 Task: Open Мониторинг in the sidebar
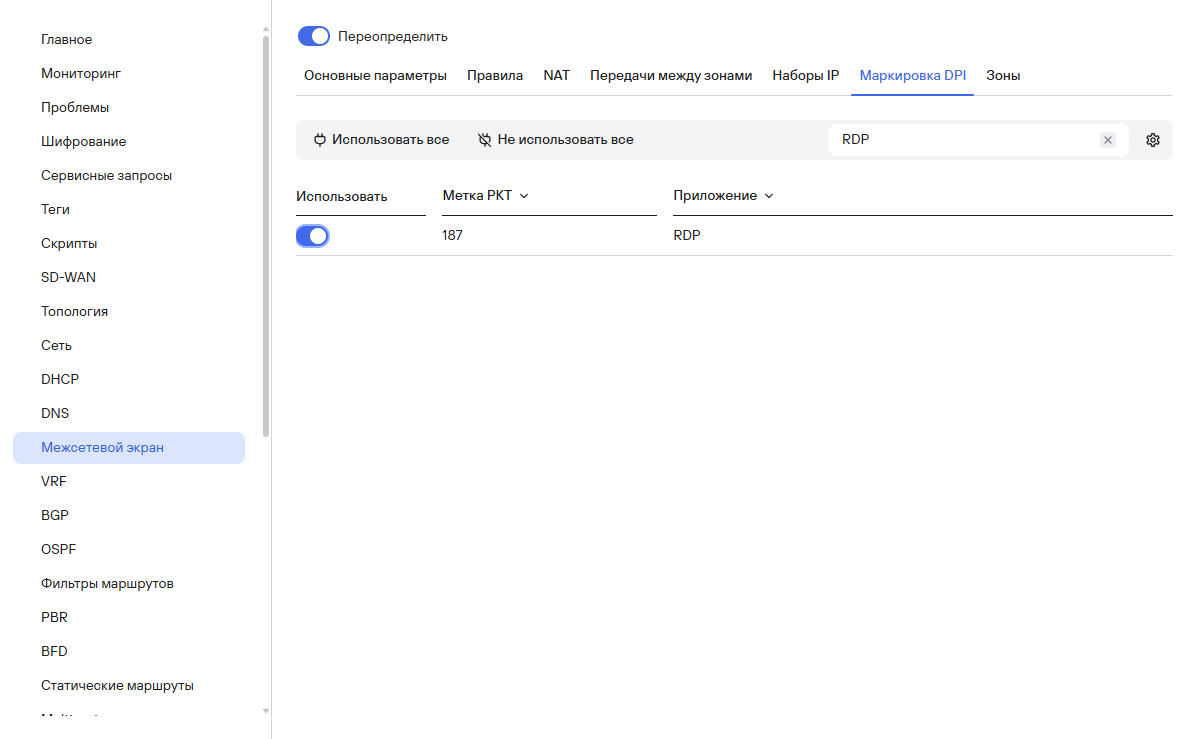click(x=81, y=73)
